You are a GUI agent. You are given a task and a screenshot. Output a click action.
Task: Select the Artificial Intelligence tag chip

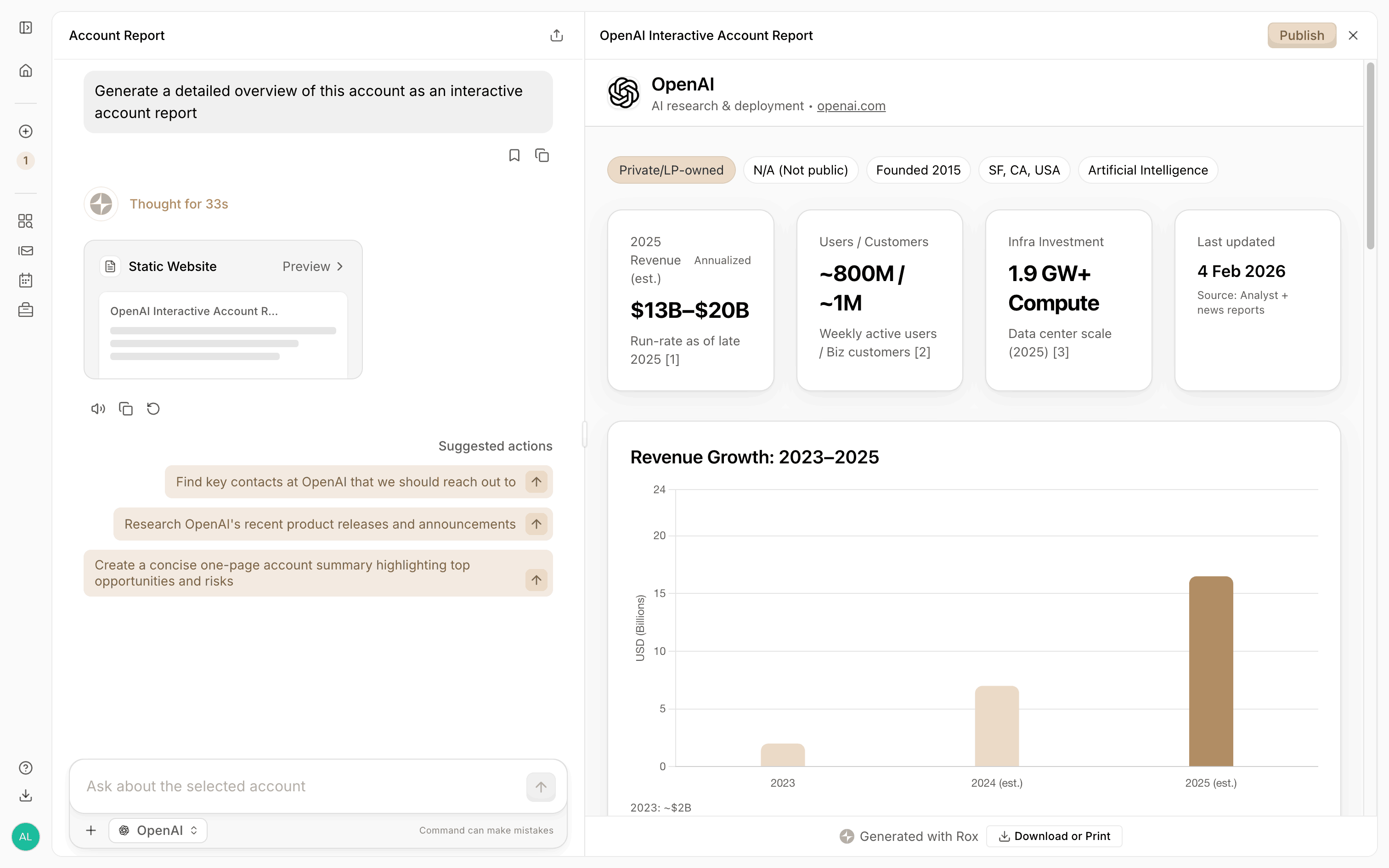[x=1147, y=170]
